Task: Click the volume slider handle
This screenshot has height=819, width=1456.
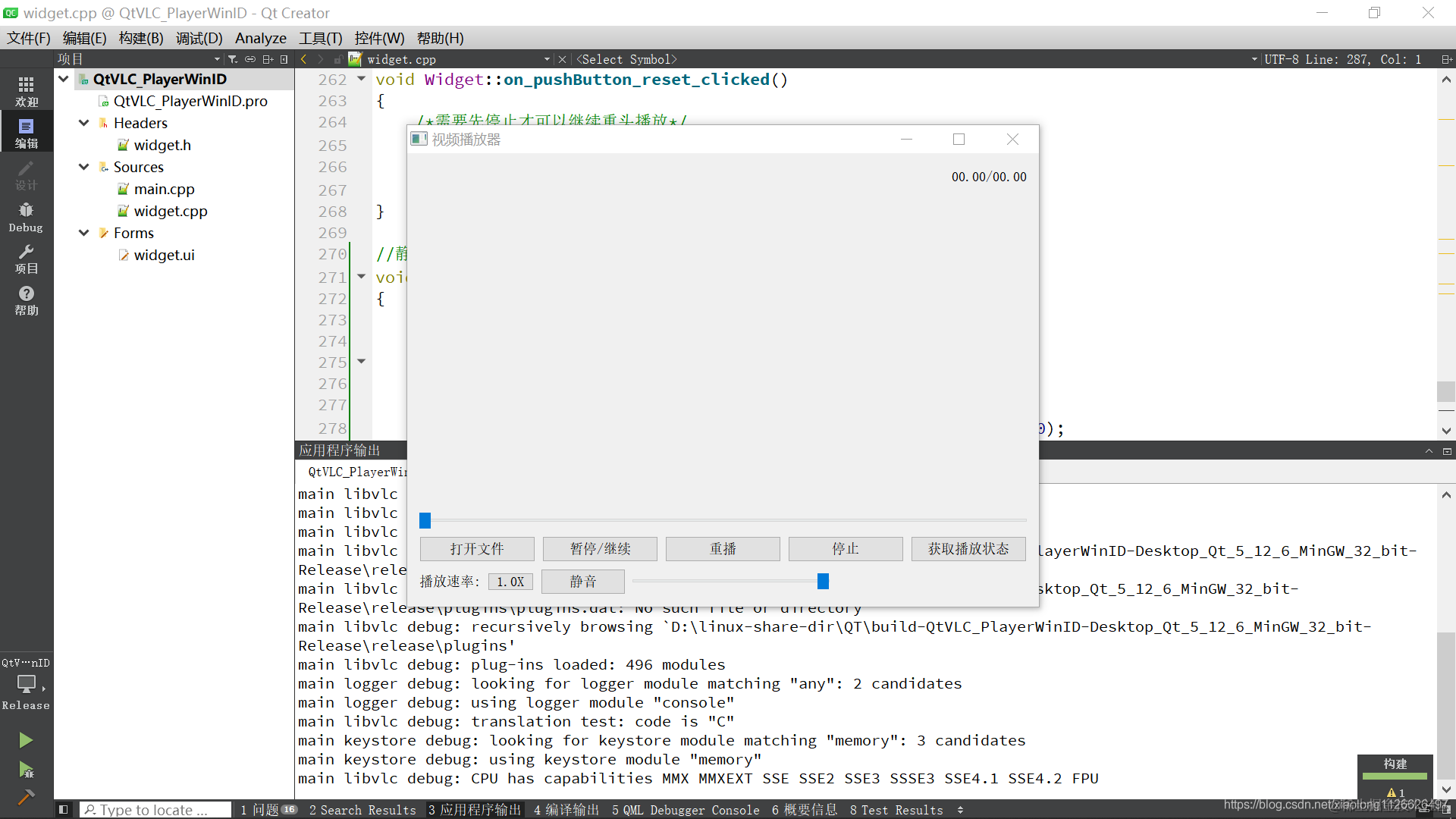Action: click(823, 582)
